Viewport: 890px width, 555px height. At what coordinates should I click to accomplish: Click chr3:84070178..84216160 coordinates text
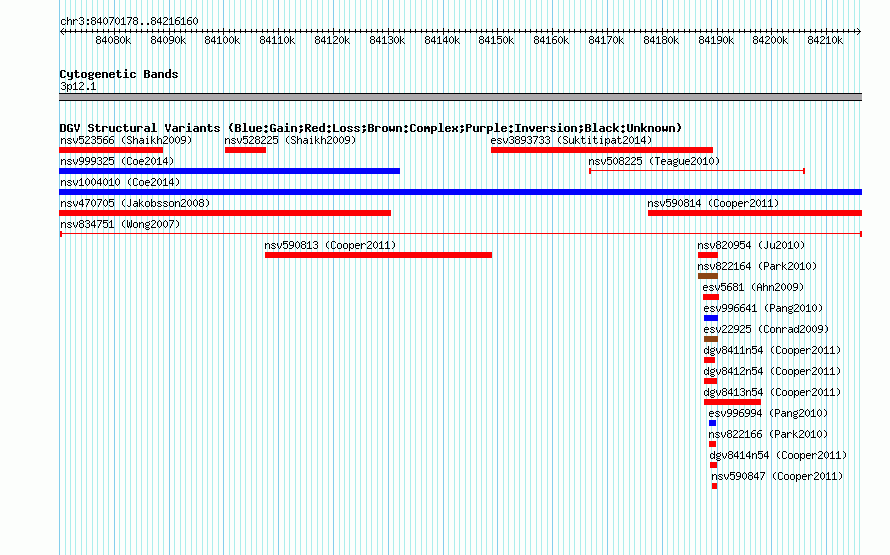coord(129,21)
